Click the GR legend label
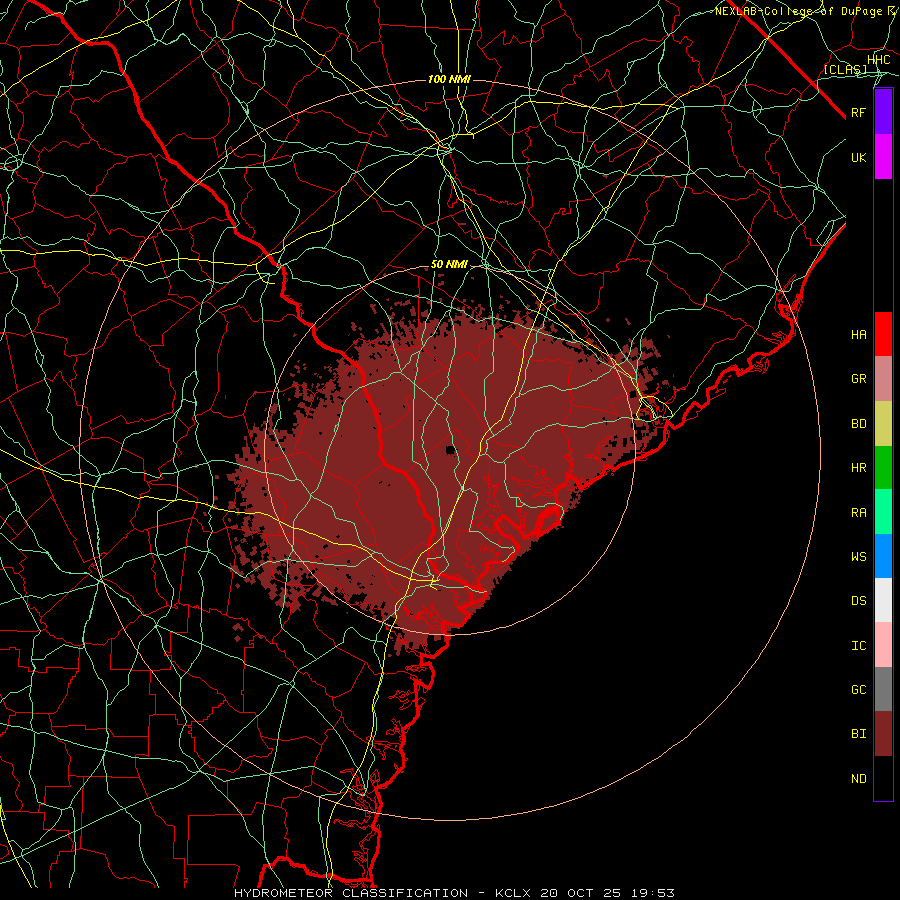The image size is (900, 900). coord(859,379)
